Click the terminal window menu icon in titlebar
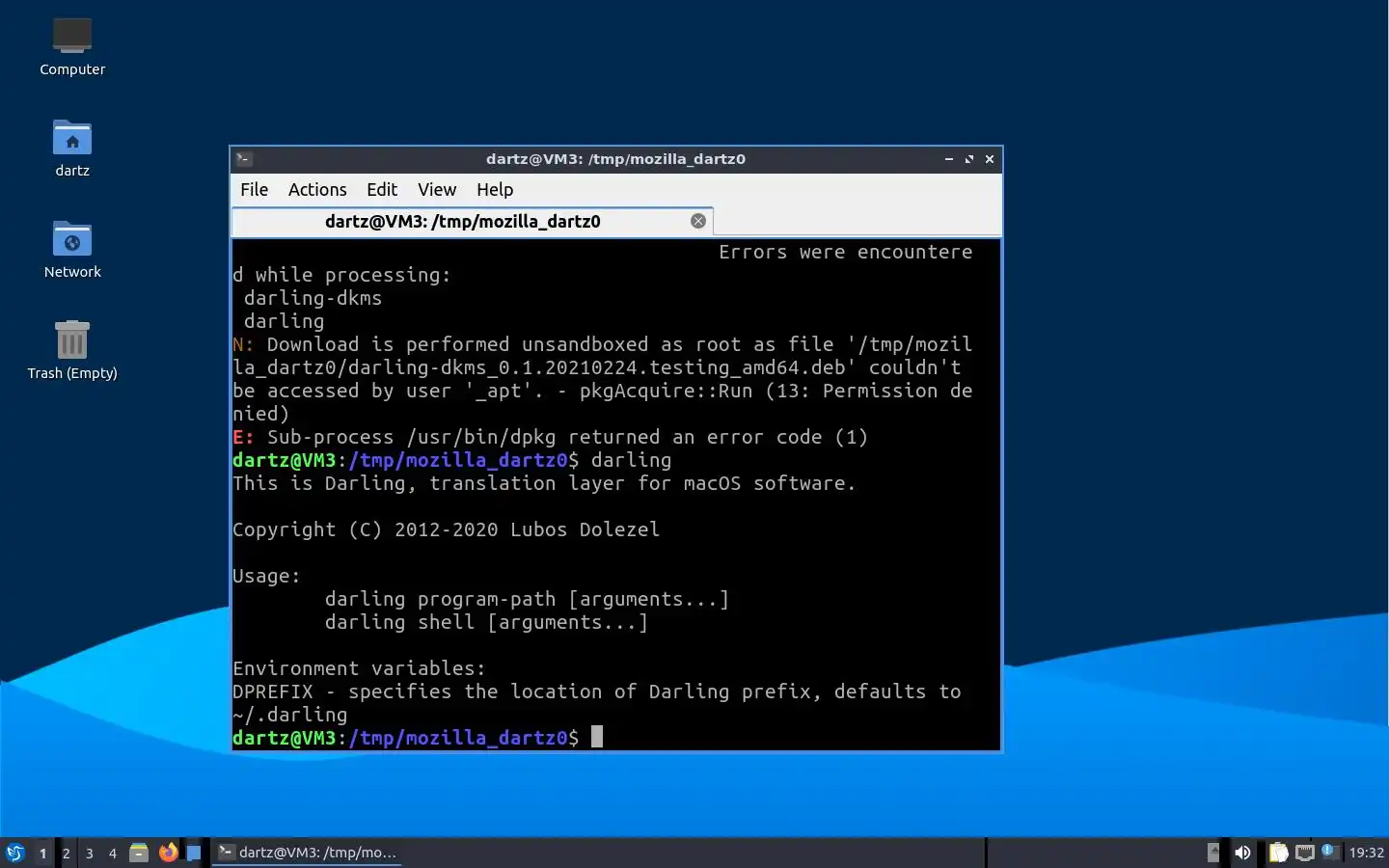Image resolution: width=1389 pixels, height=868 pixels. coord(244,159)
